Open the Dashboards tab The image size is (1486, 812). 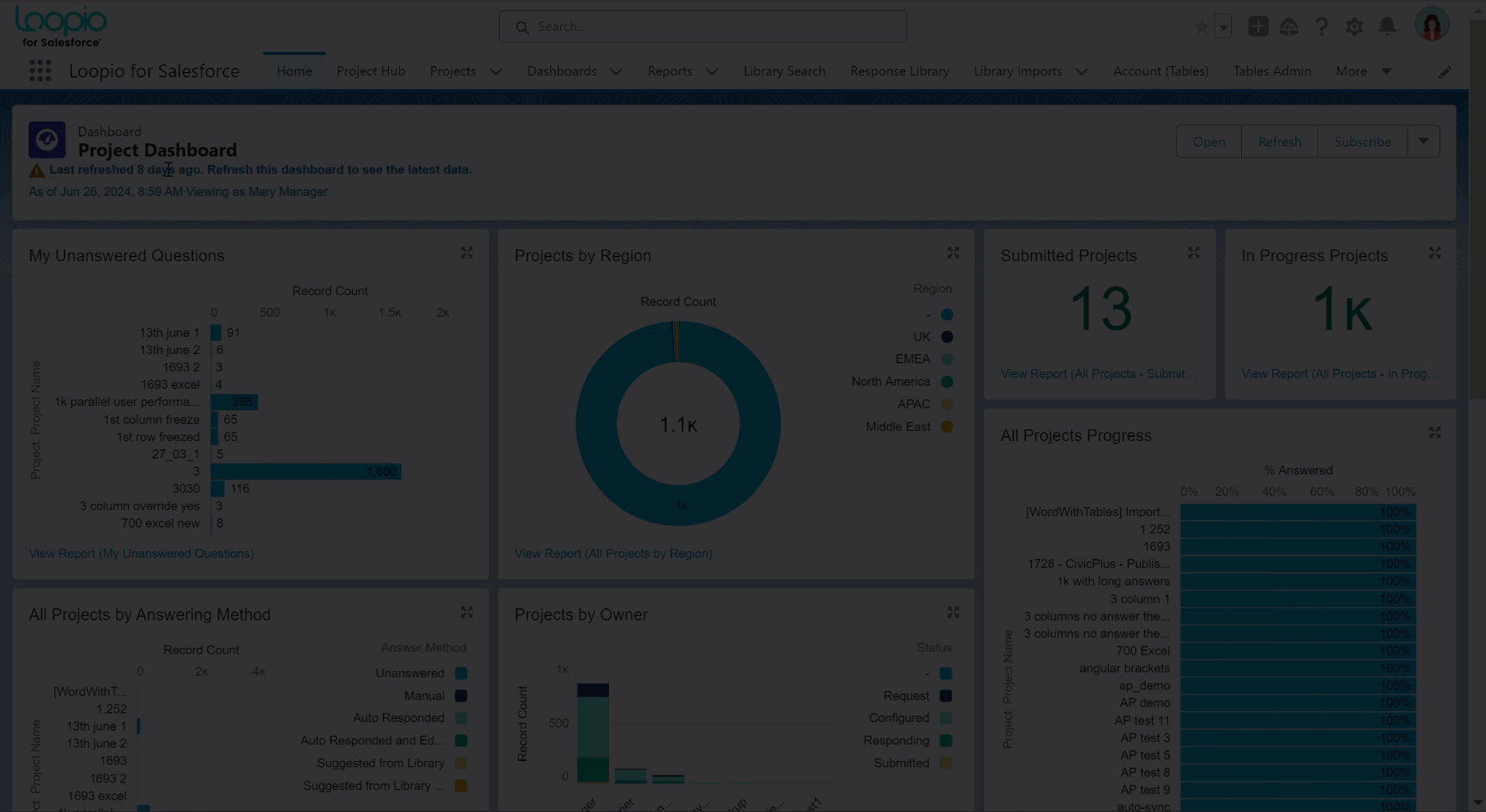pyautogui.click(x=562, y=71)
